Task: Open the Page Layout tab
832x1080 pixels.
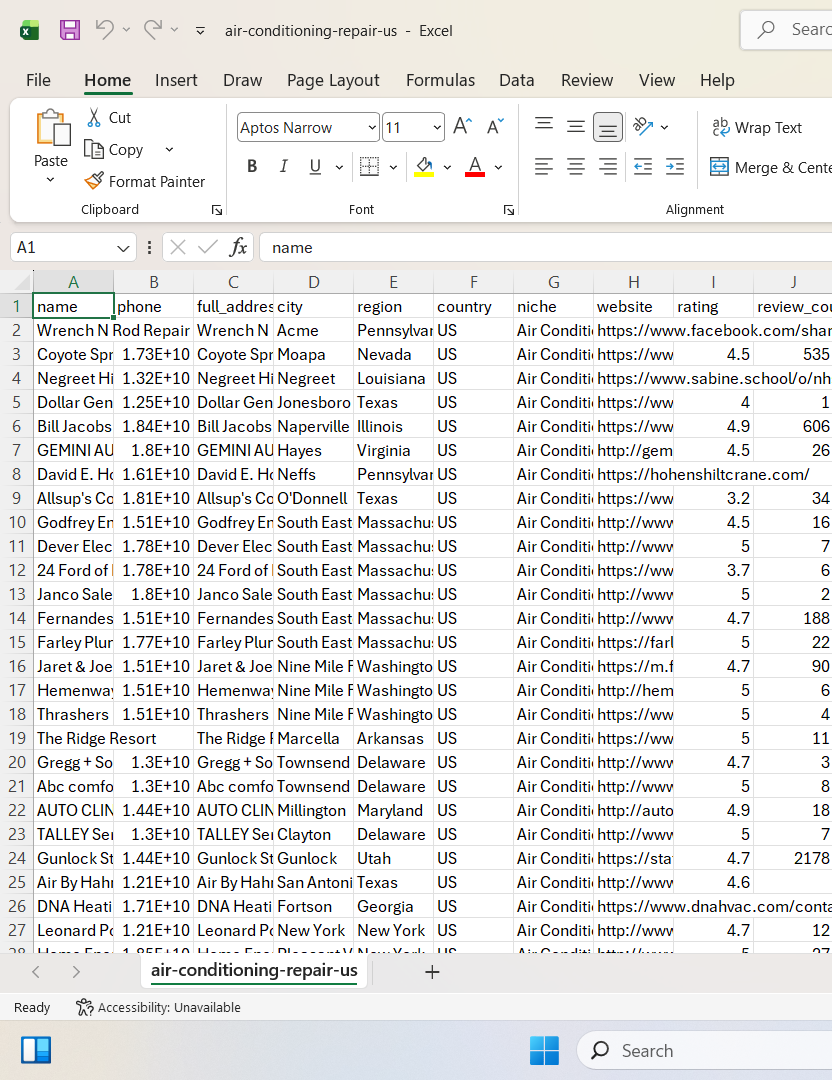Action: coord(333,81)
